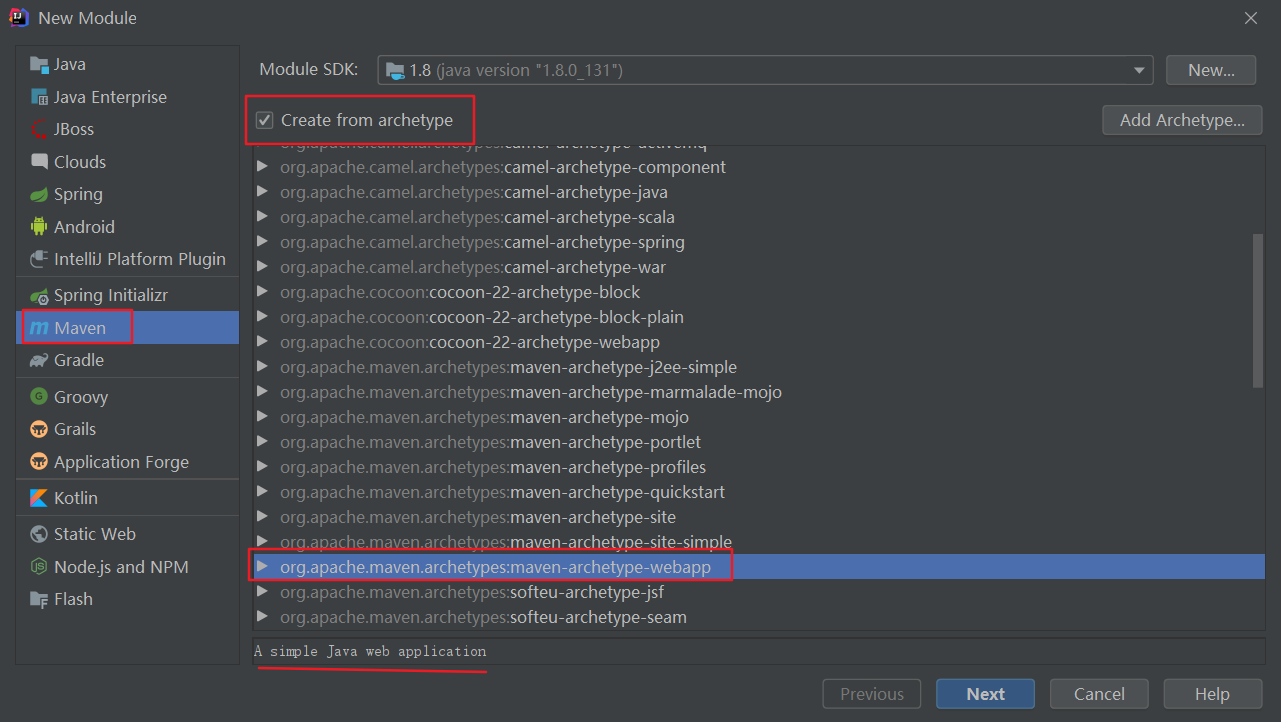
Task: Uncheck Create from archetype checkbox
Action: coord(265,120)
